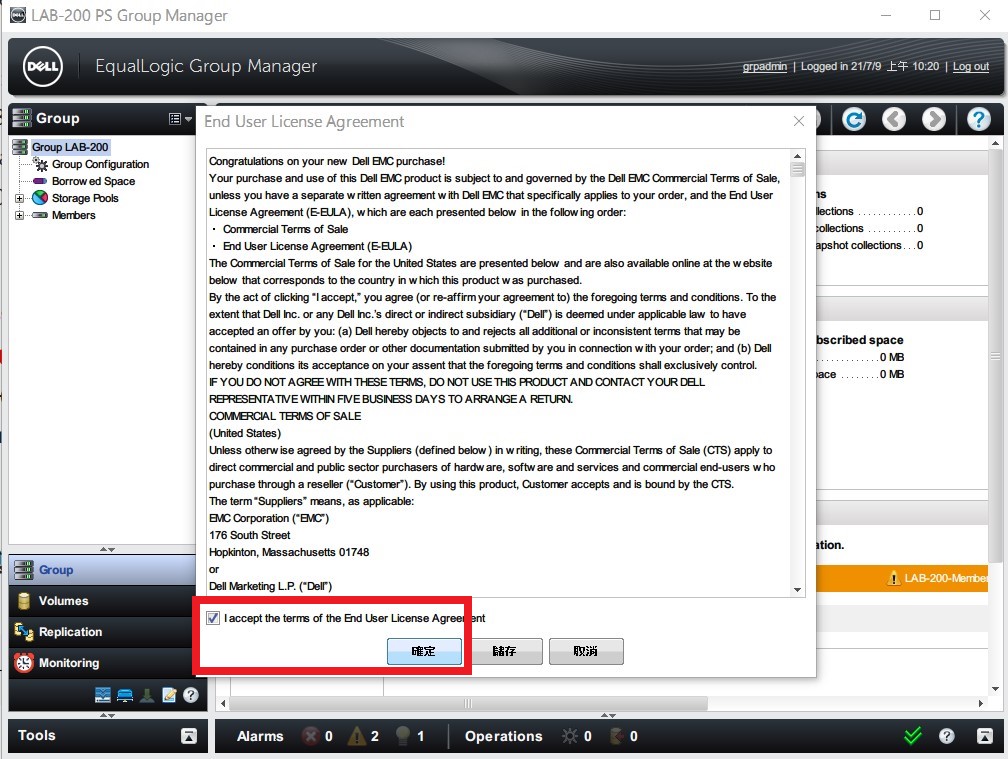Image resolution: width=1008 pixels, height=759 pixels.
Task: Click the splitter arrows above the Alarms bar
Action: coord(608,715)
